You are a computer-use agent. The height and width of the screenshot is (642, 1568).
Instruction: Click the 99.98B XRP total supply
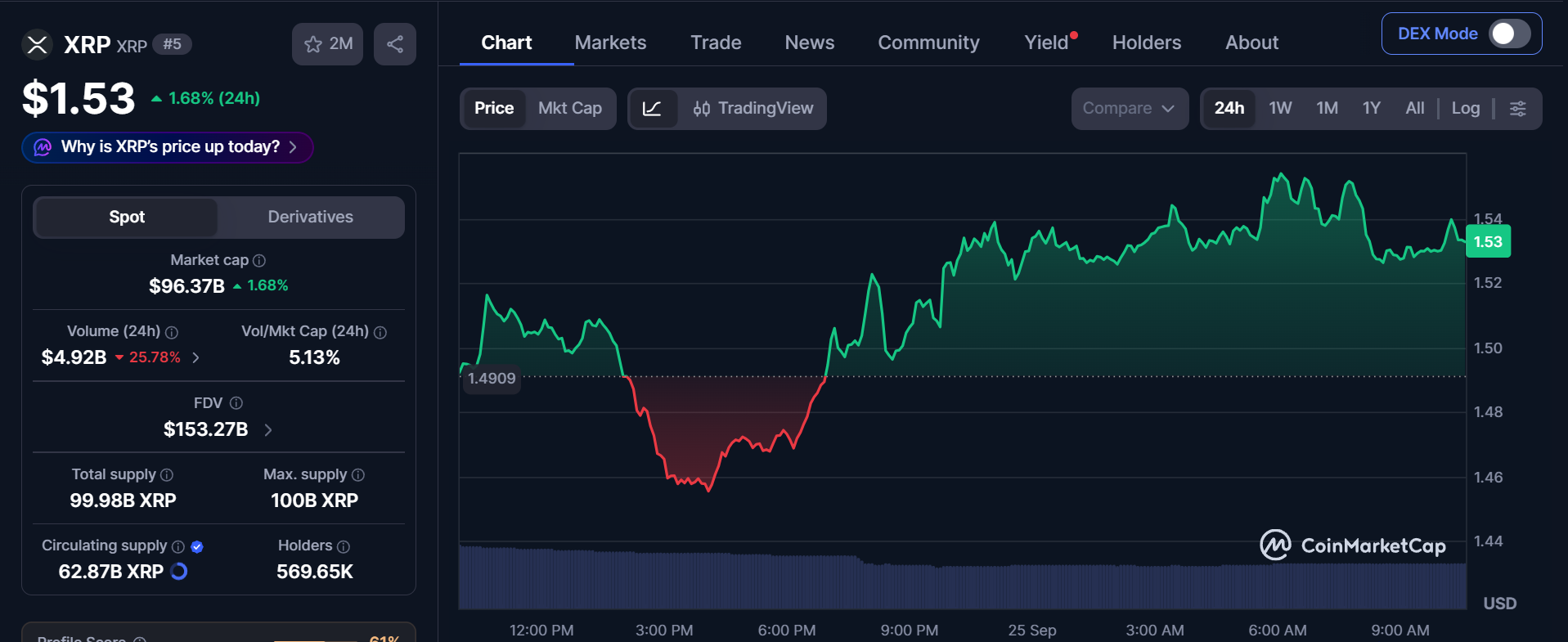(x=123, y=501)
